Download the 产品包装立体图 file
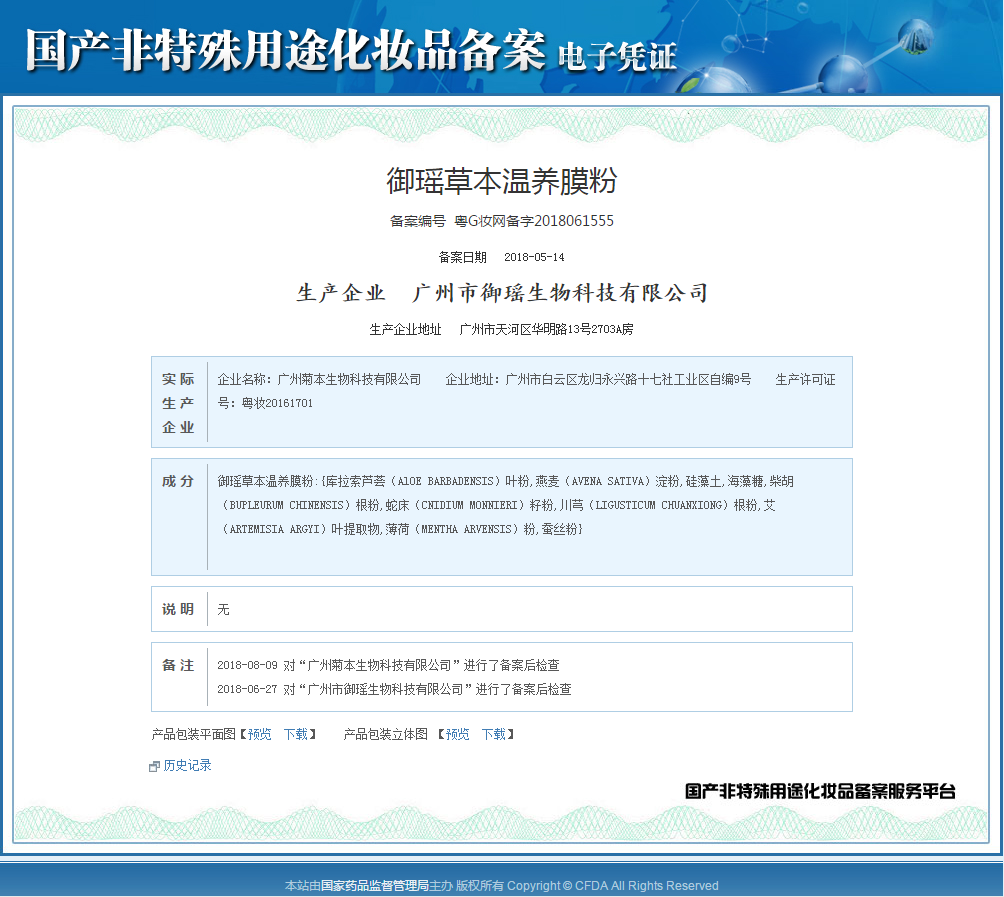 tap(493, 734)
